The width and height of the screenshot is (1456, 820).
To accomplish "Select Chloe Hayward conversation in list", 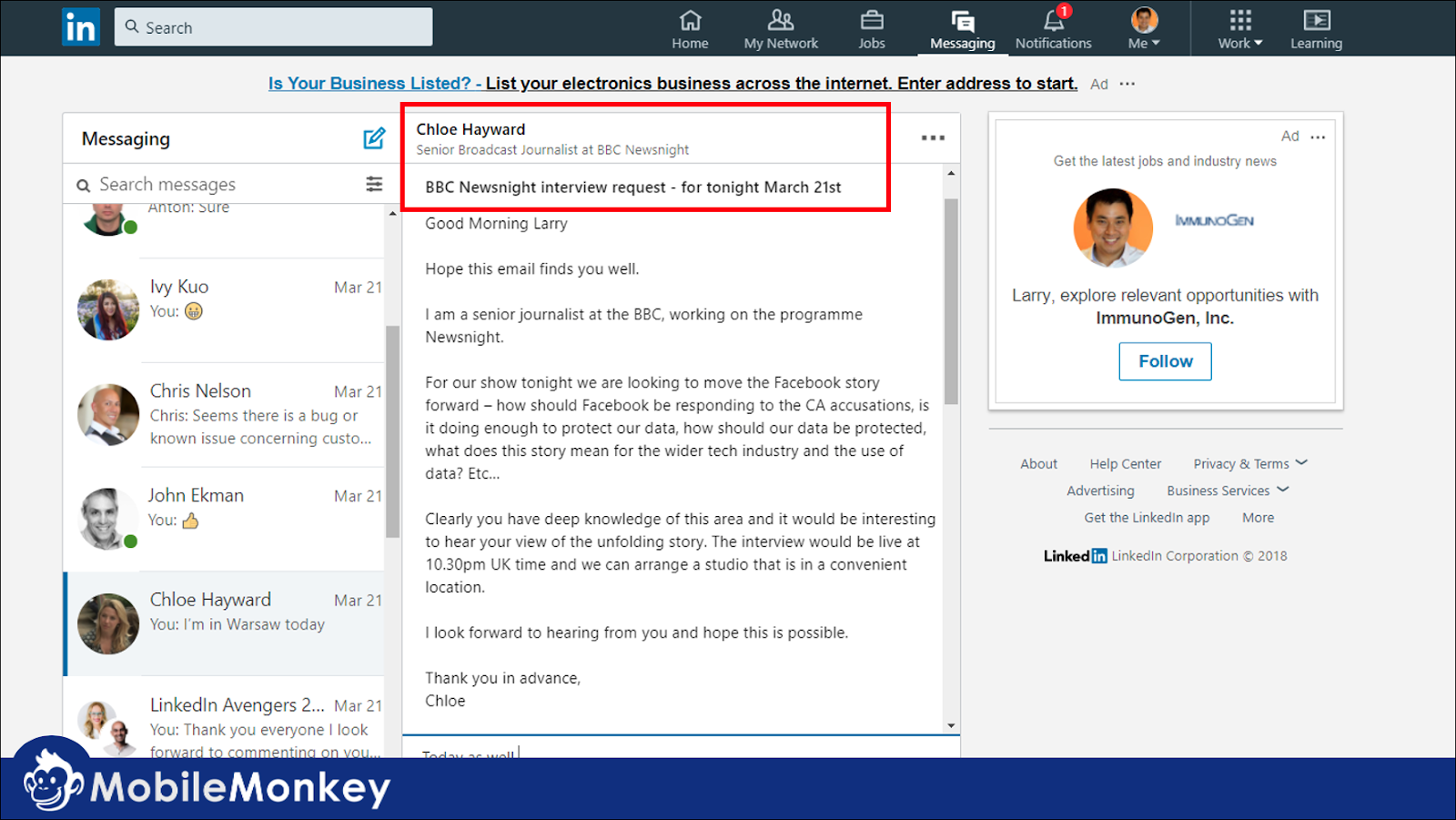I will (x=224, y=624).
